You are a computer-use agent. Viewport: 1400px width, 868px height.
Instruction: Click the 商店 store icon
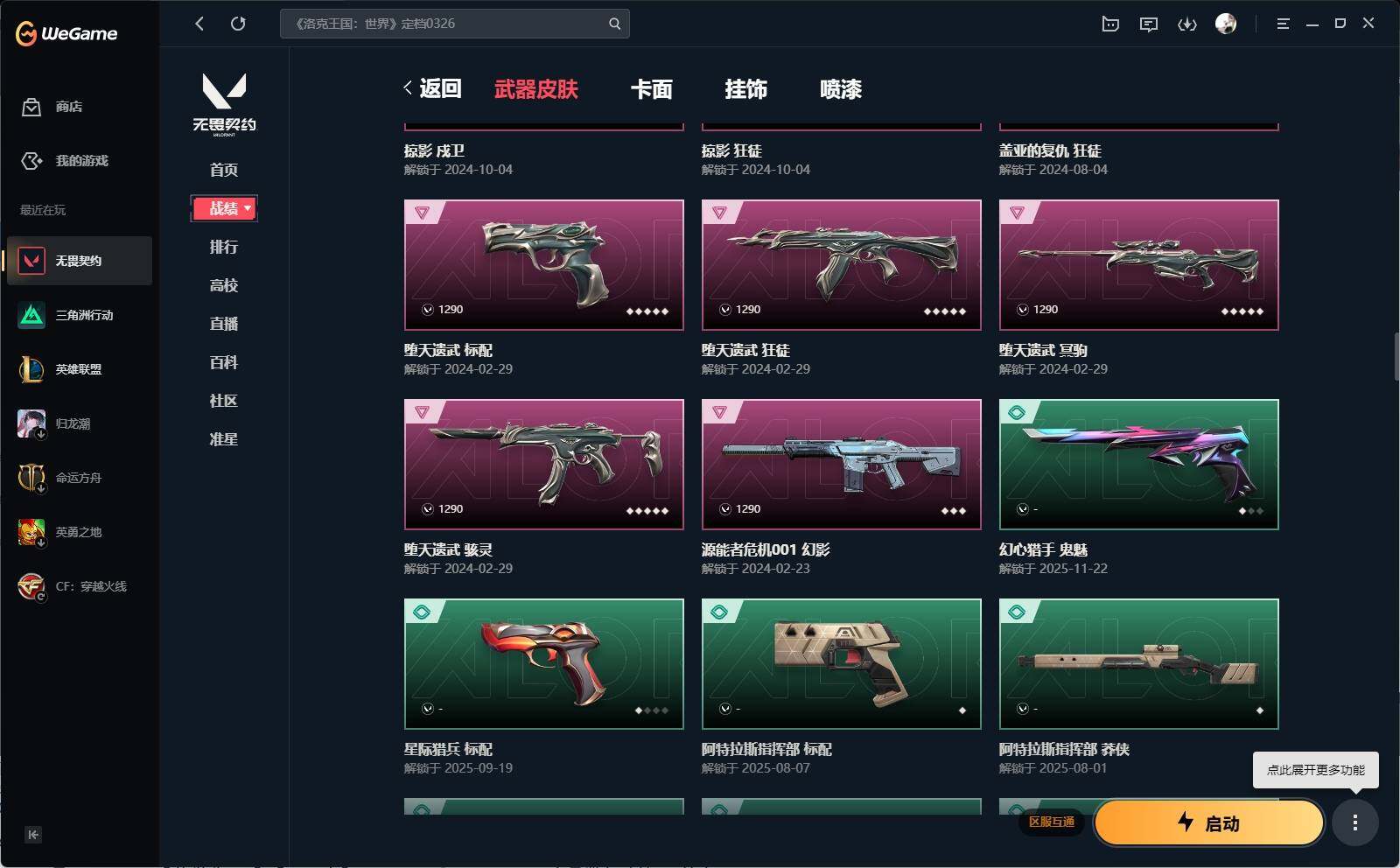[x=31, y=107]
